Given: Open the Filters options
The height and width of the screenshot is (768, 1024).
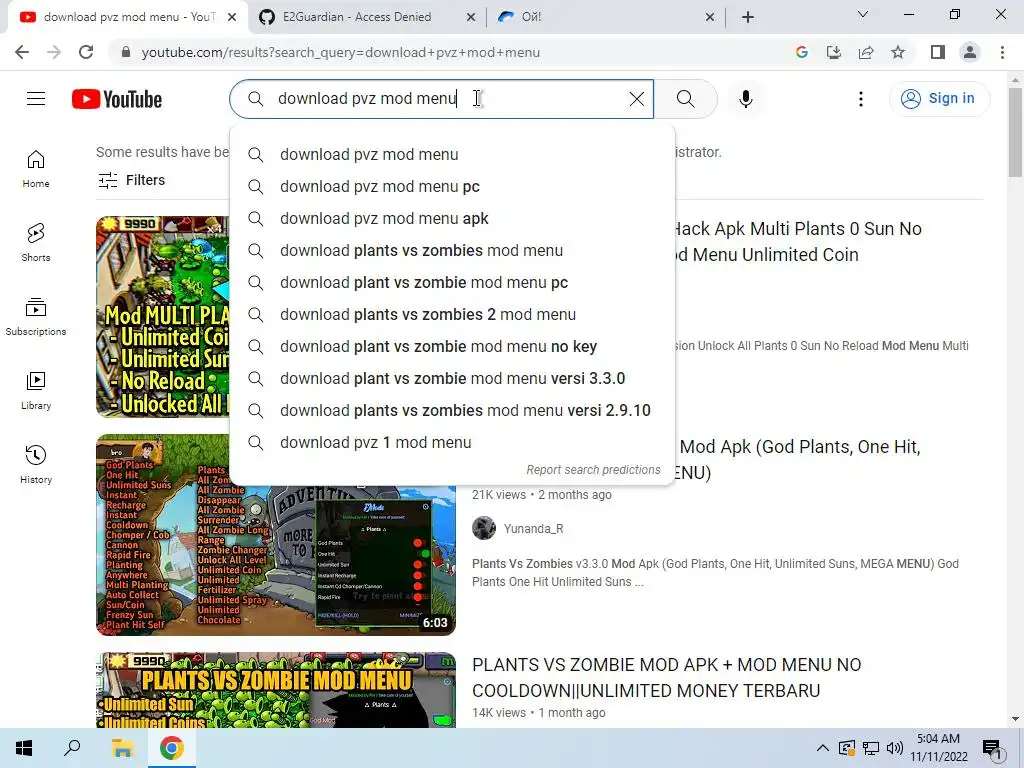Looking at the screenshot, I should tap(131, 180).
